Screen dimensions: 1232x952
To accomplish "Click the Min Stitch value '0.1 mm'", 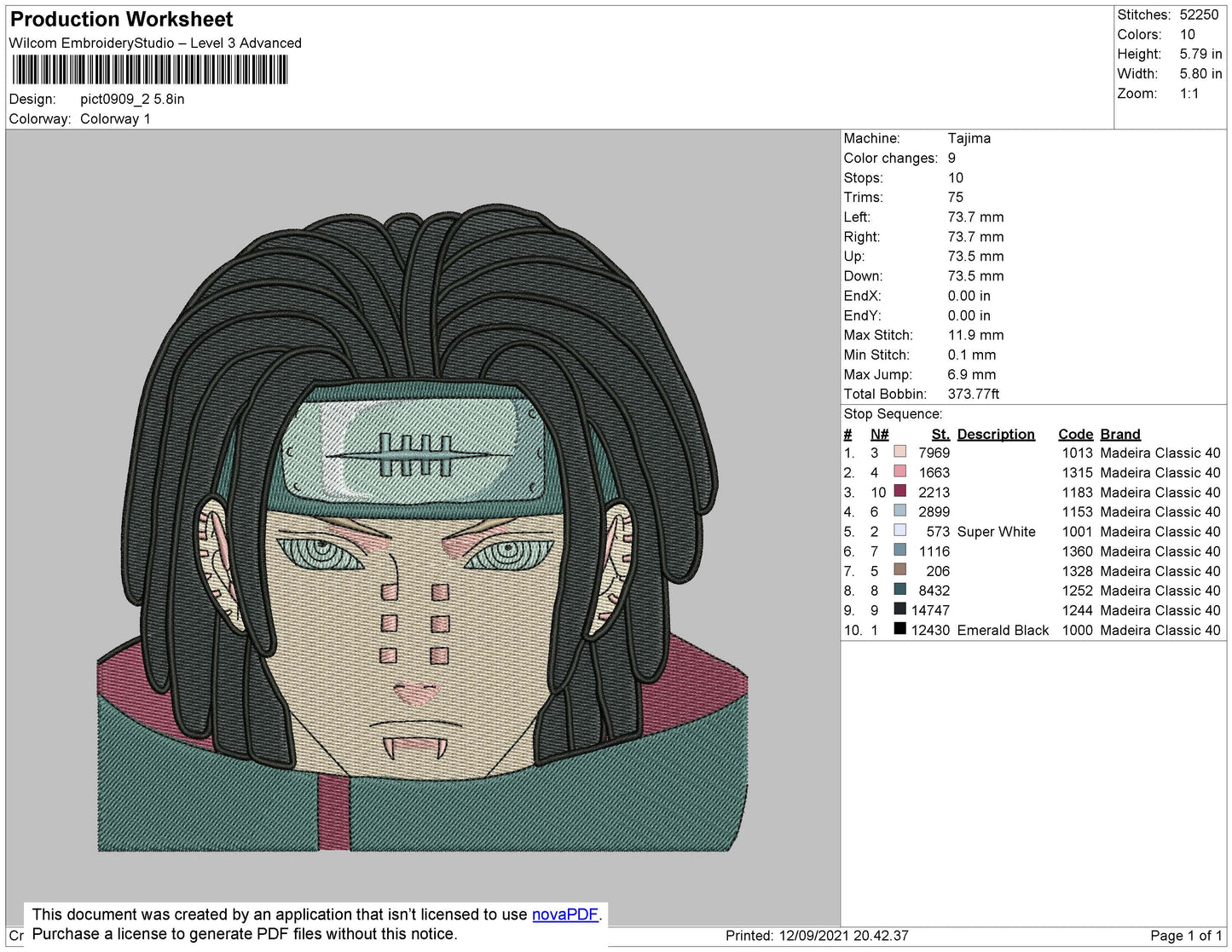I will (972, 355).
